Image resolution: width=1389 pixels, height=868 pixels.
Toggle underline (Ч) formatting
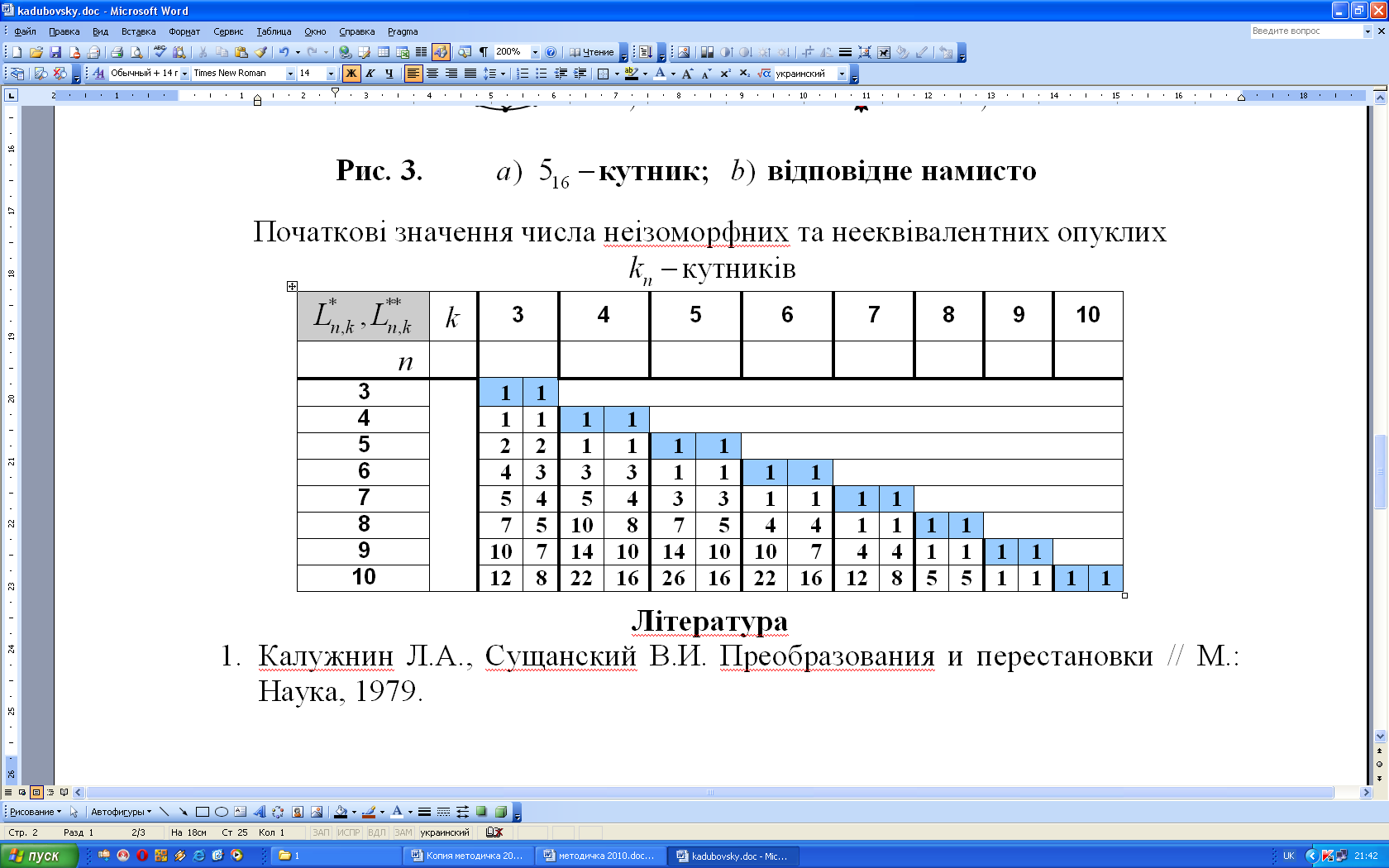389,74
